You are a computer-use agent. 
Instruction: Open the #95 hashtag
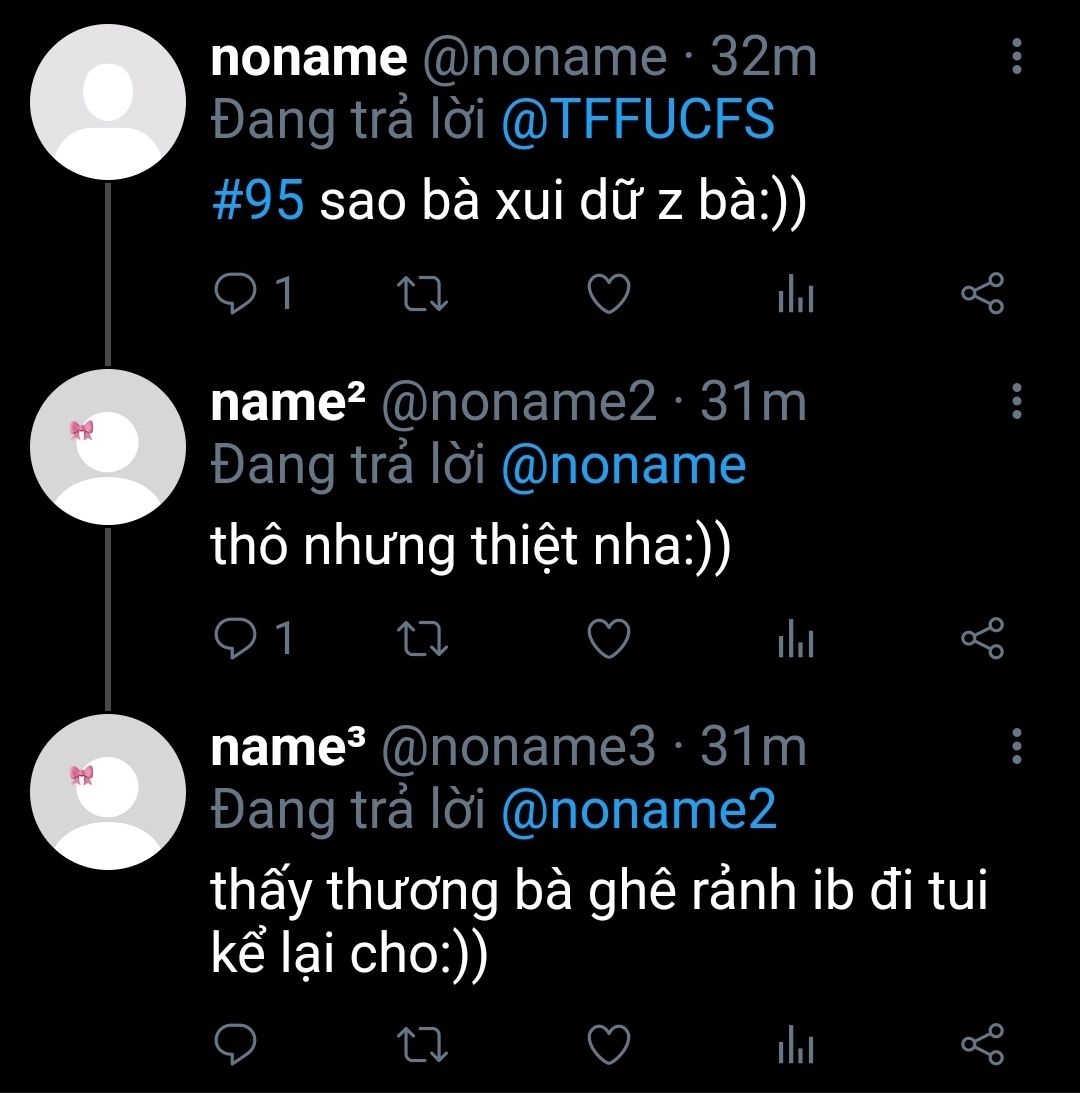click(258, 200)
